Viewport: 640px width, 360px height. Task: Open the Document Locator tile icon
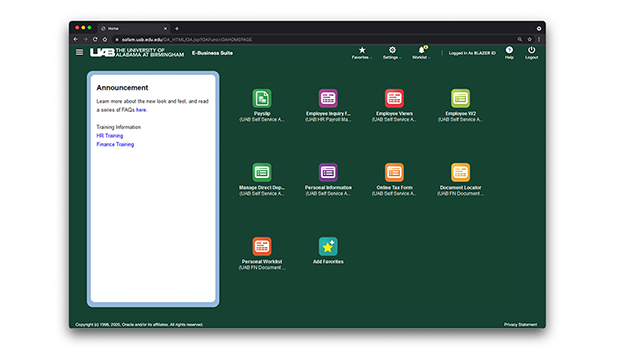point(460,172)
